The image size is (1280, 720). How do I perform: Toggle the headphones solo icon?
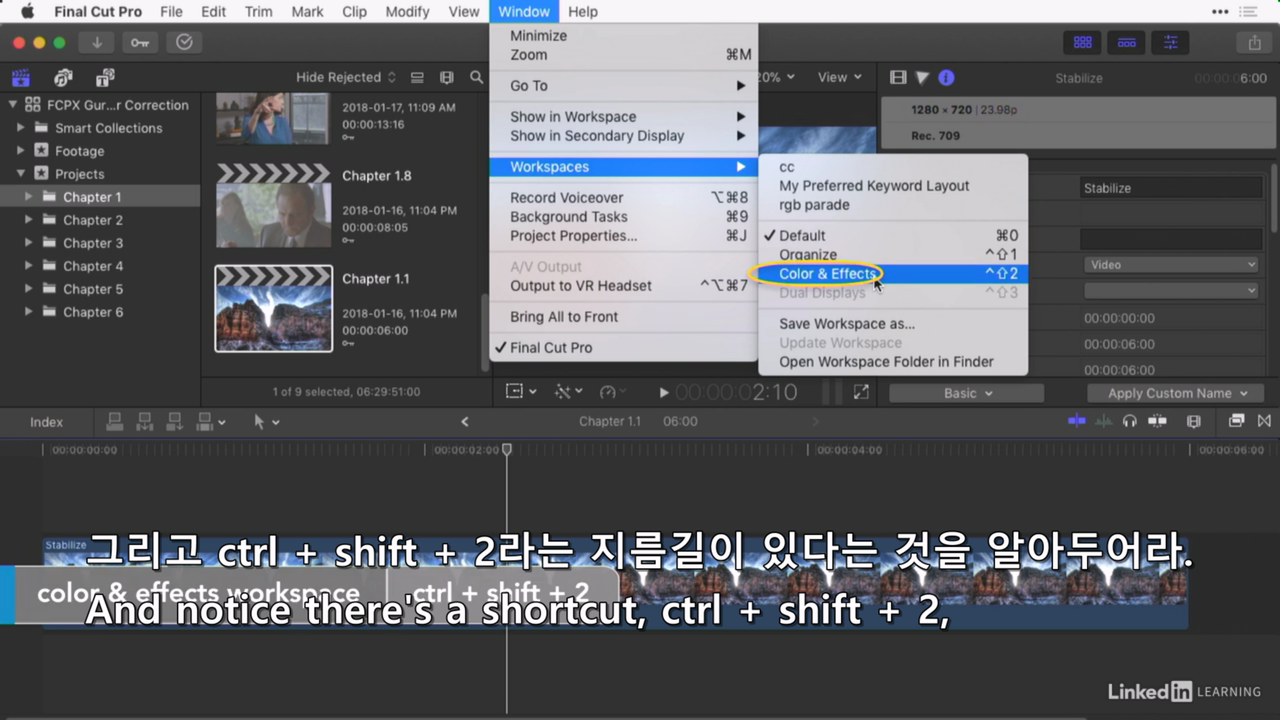1130,421
